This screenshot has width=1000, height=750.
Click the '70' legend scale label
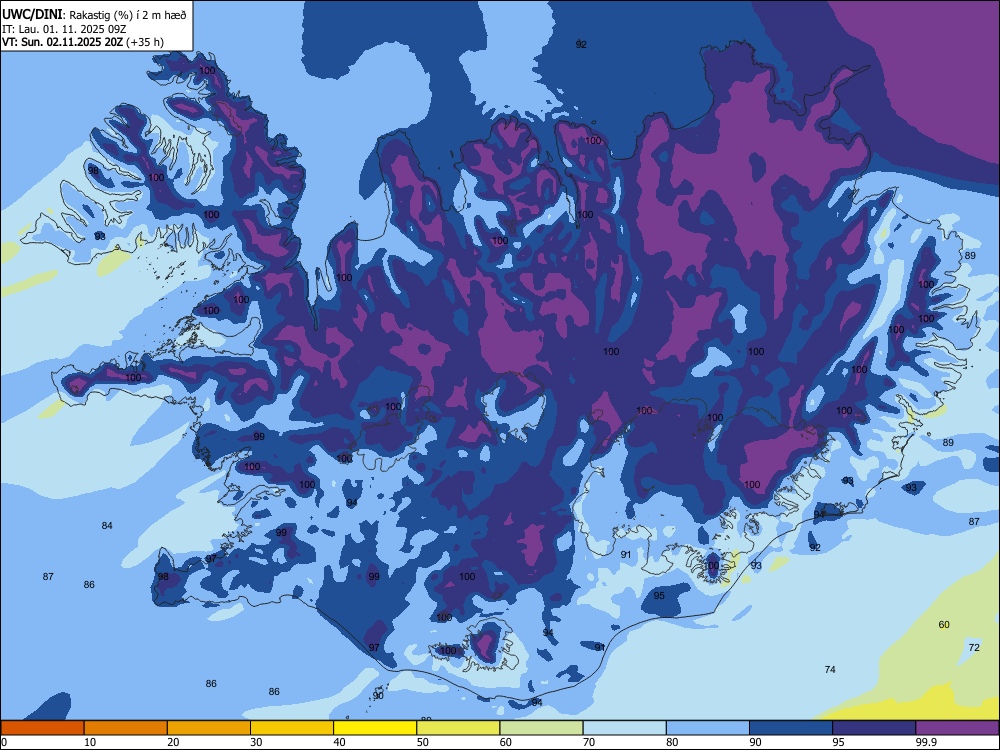point(589,742)
